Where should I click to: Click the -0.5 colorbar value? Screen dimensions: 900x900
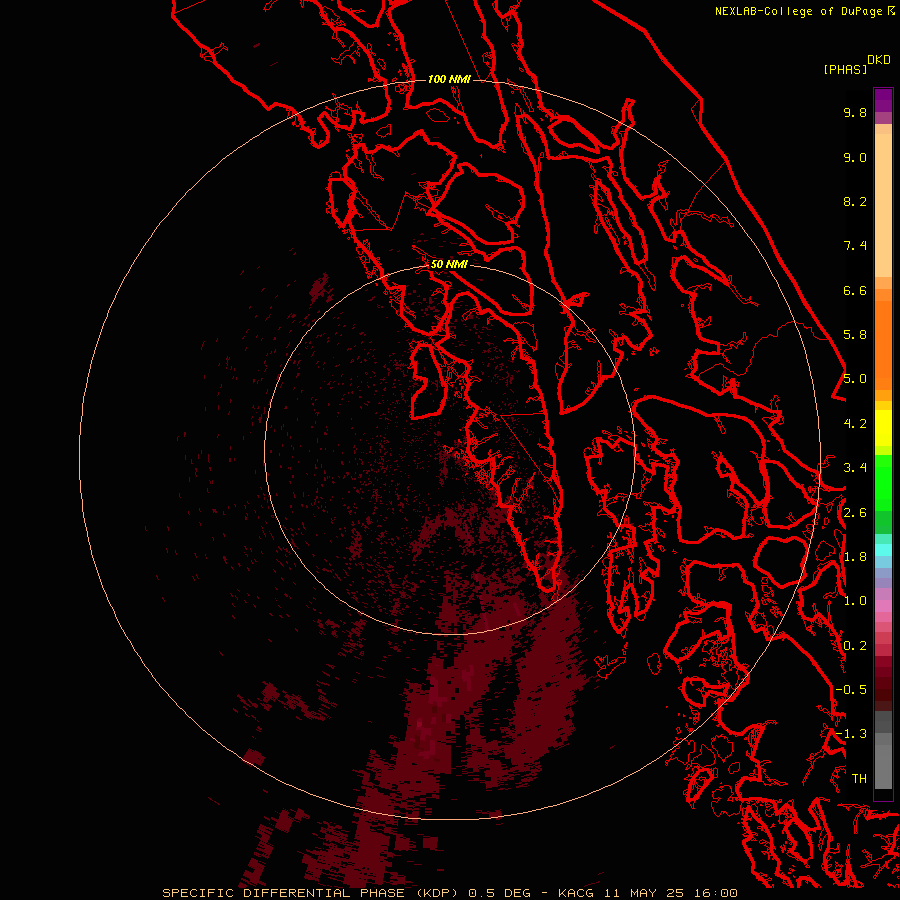pyautogui.click(x=851, y=690)
